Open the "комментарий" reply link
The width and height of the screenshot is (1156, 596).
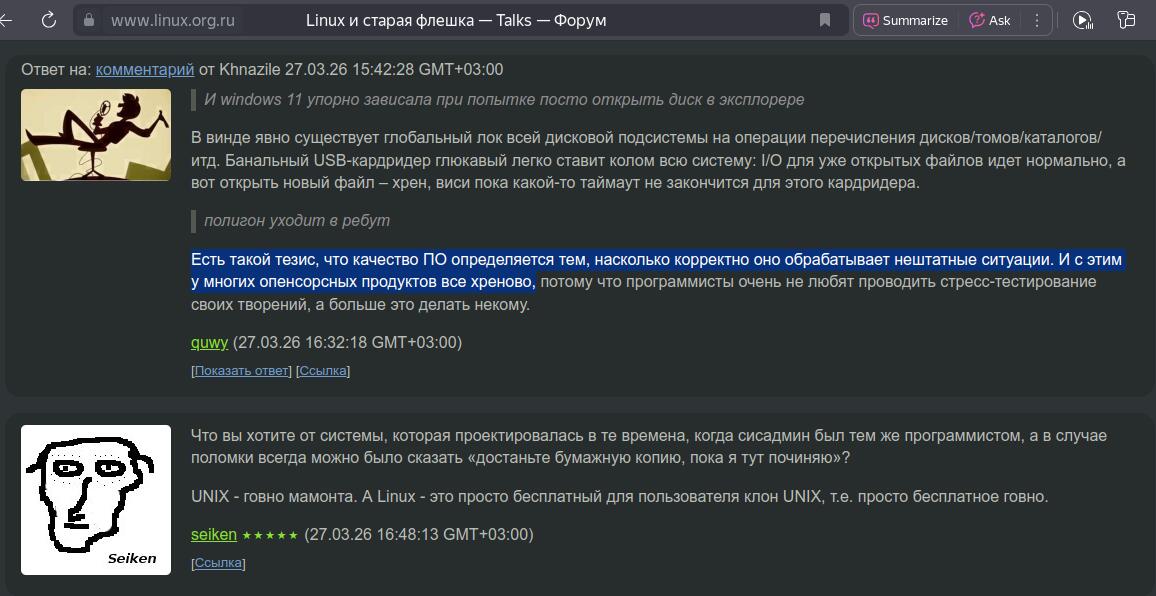click(x=145, y=69)
